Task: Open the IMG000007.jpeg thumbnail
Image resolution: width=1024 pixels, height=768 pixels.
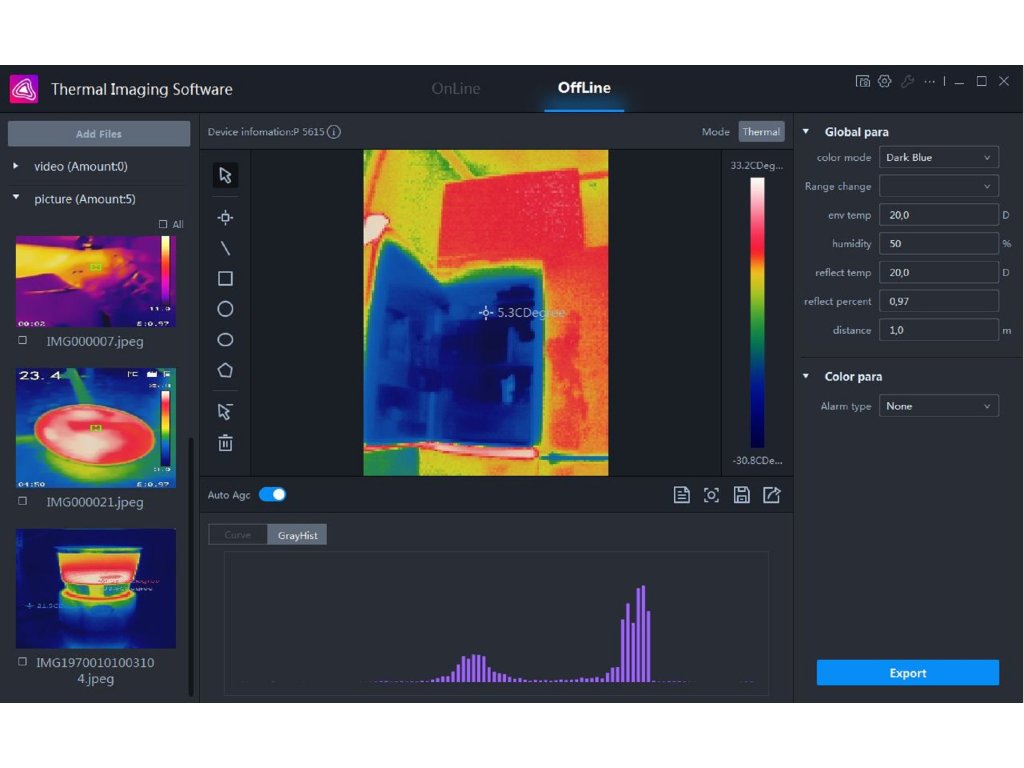Action: [x=96, y=281]
